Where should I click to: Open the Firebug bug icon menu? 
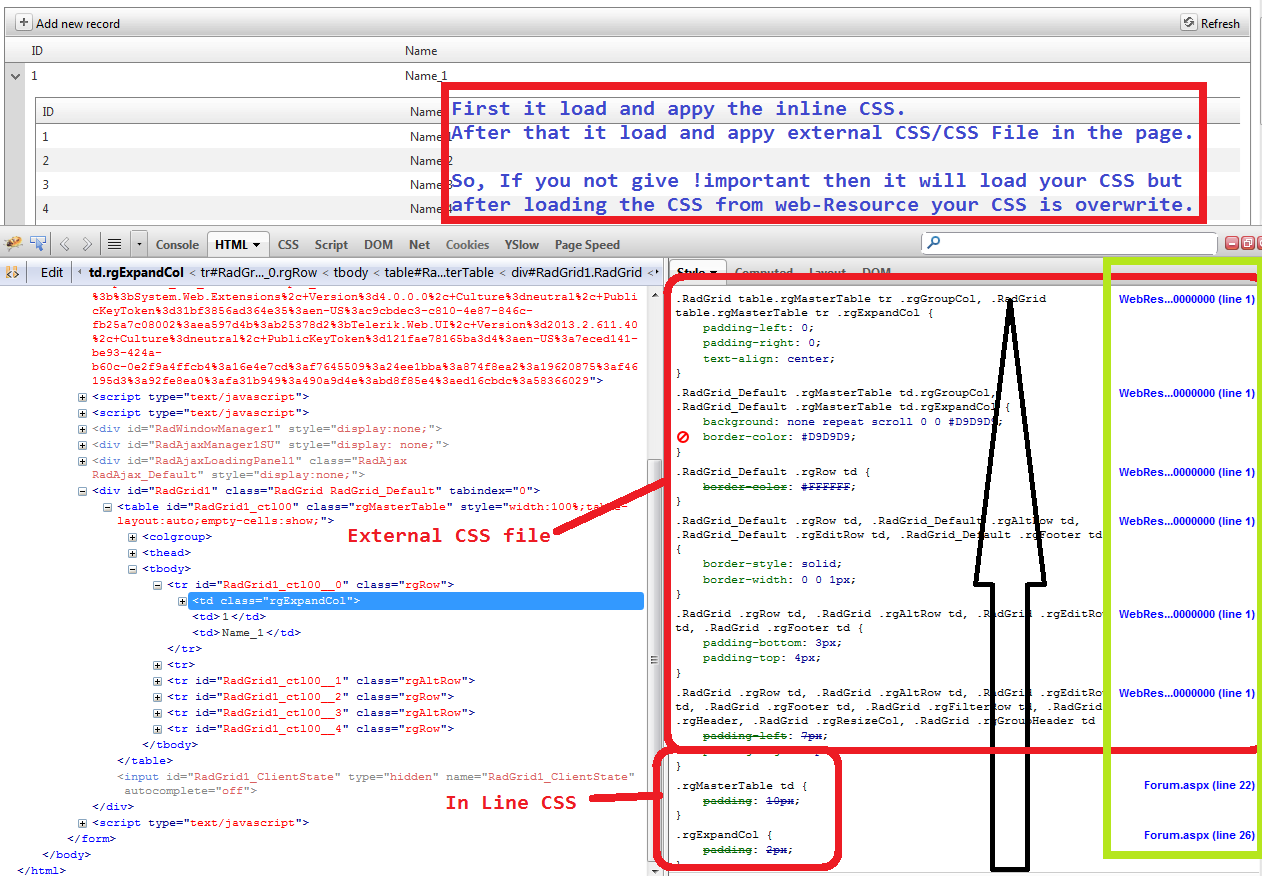(13, 243)
